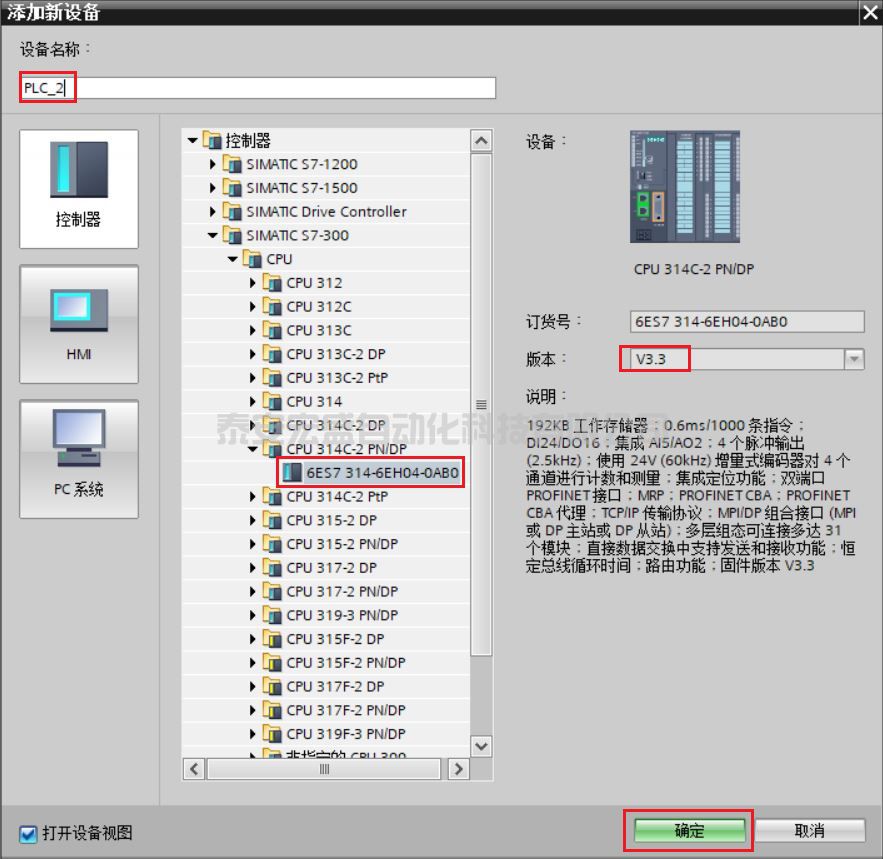This screenshot has height=859, width=883.
Task: Toggle the 打开设备视图 checkbox
Action: point(28,833)
